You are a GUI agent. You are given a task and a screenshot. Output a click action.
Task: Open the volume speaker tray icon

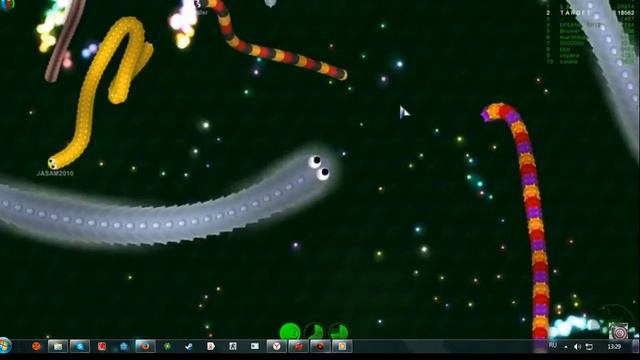coord(577,347)
